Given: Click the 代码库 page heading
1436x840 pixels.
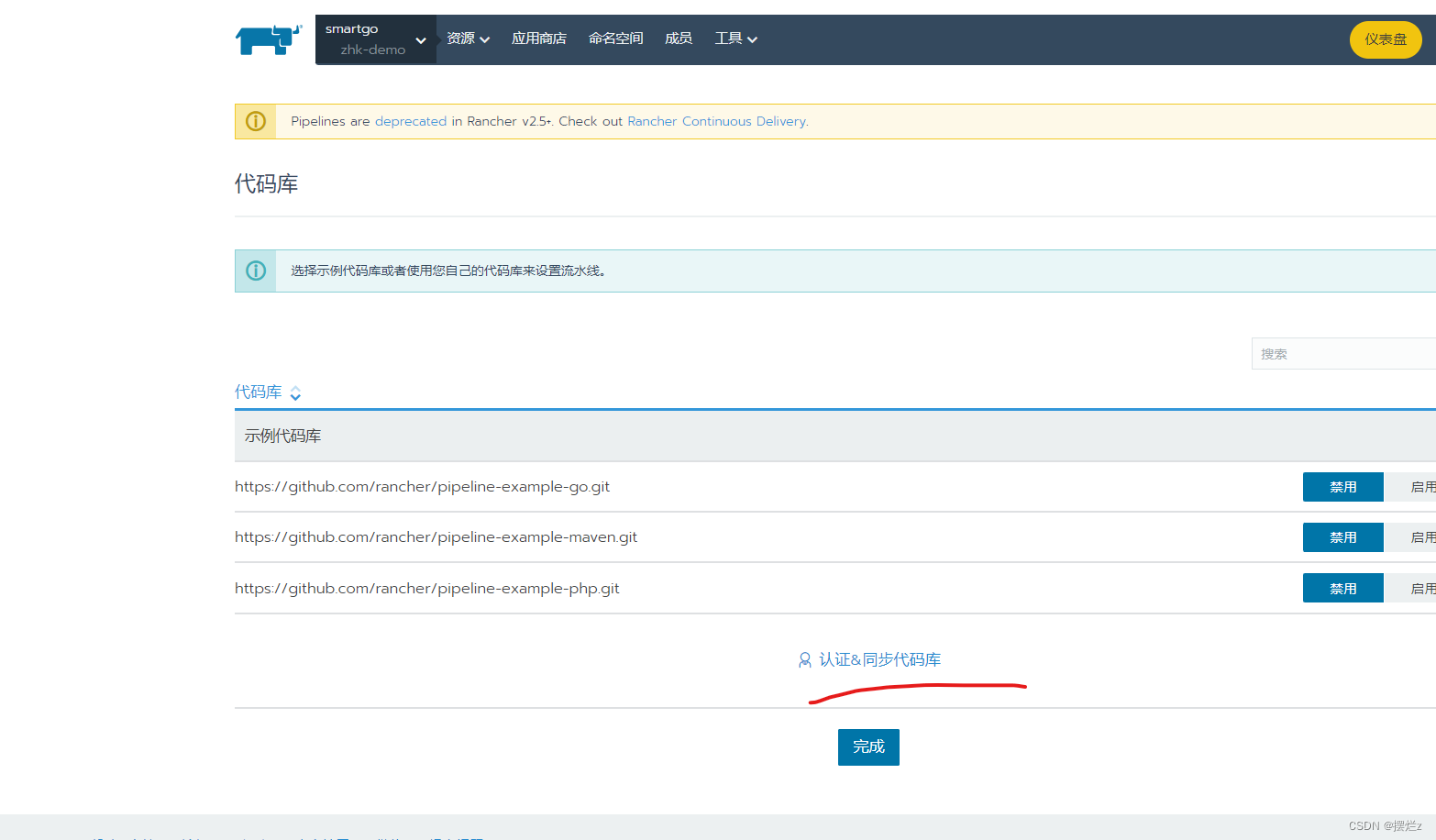Looking at the screenshot, I should coord(266,183).
